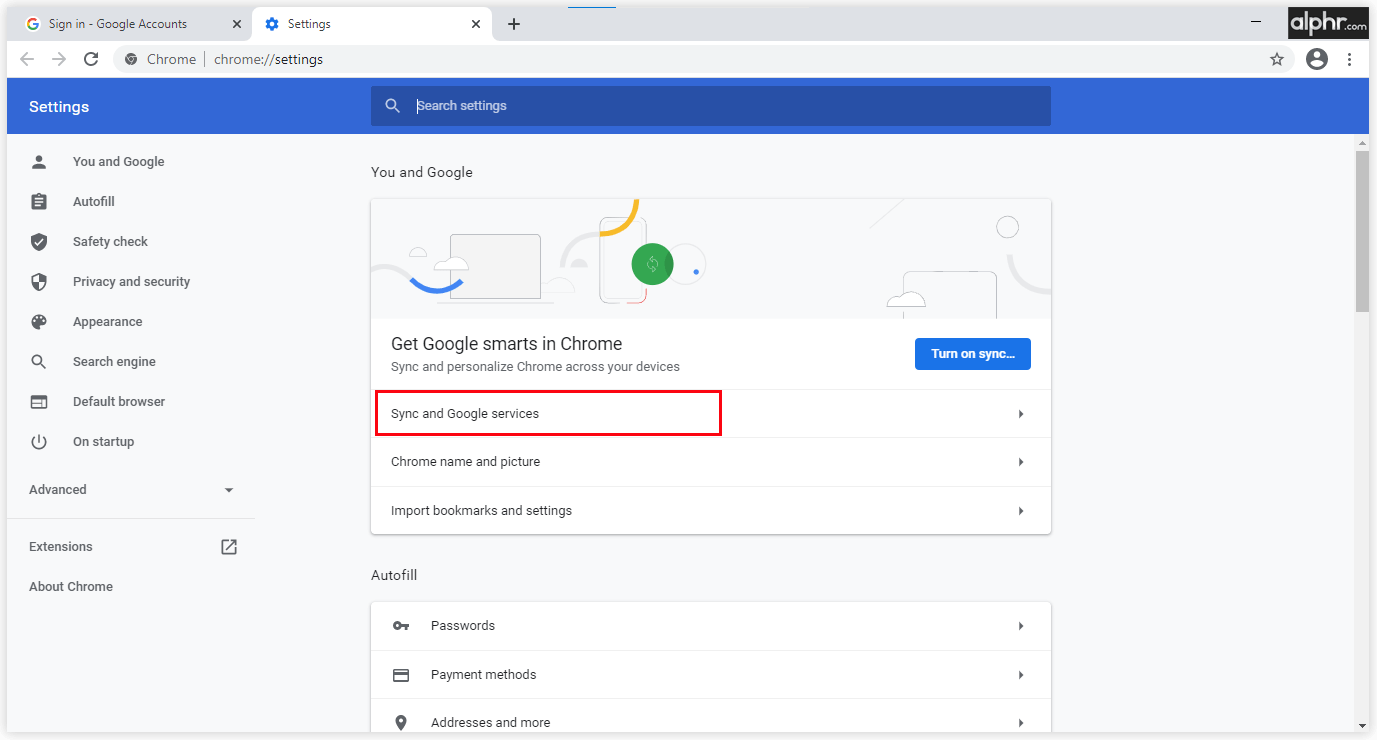Click the Search engine magnifier icon
The height and width of the screenshot is (740, 1377).
[x=38, y=361]
